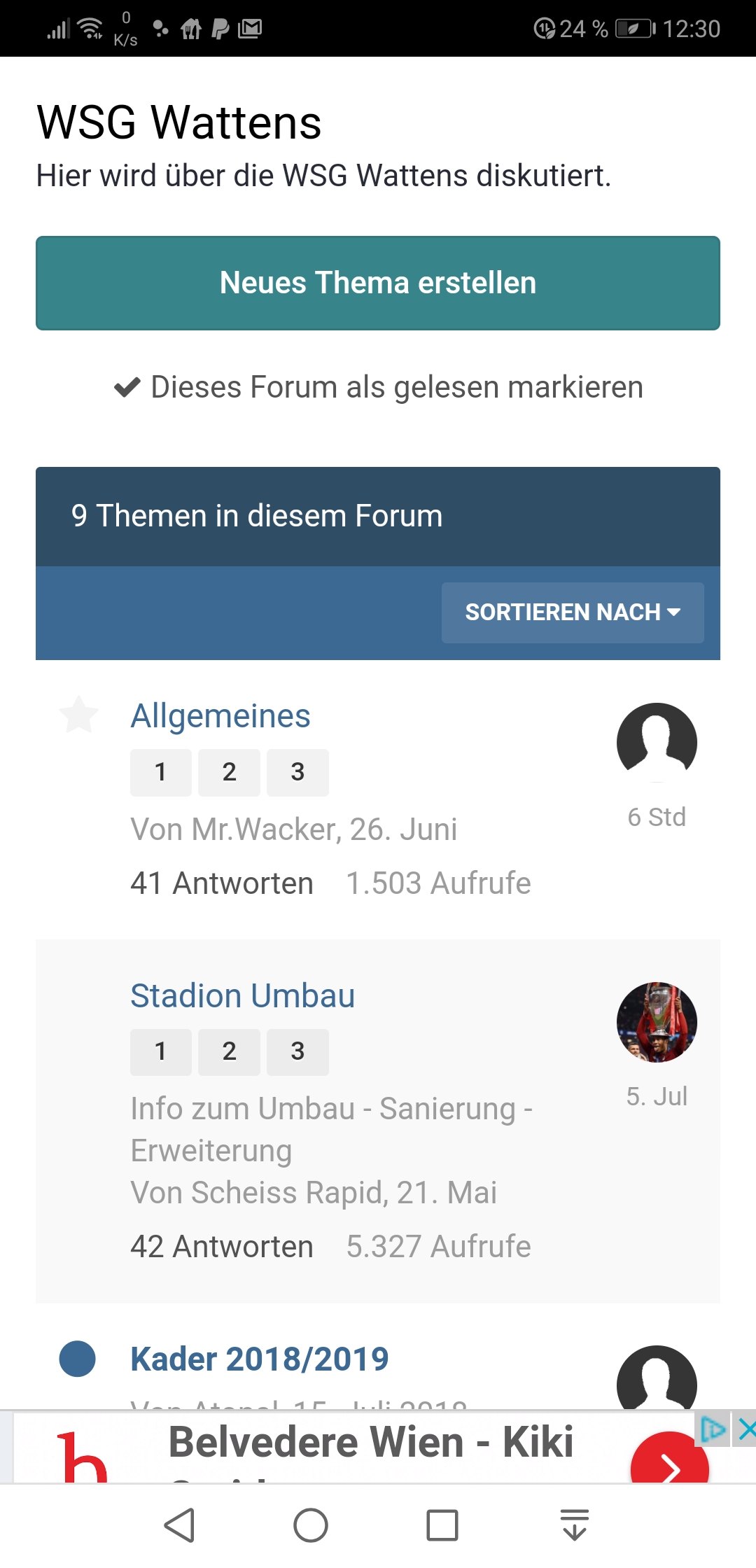Tap the hide navigation bar arrow icon
Image resolution: width=756 pixels, height=1568 pixels.
tap(574, 1525)
